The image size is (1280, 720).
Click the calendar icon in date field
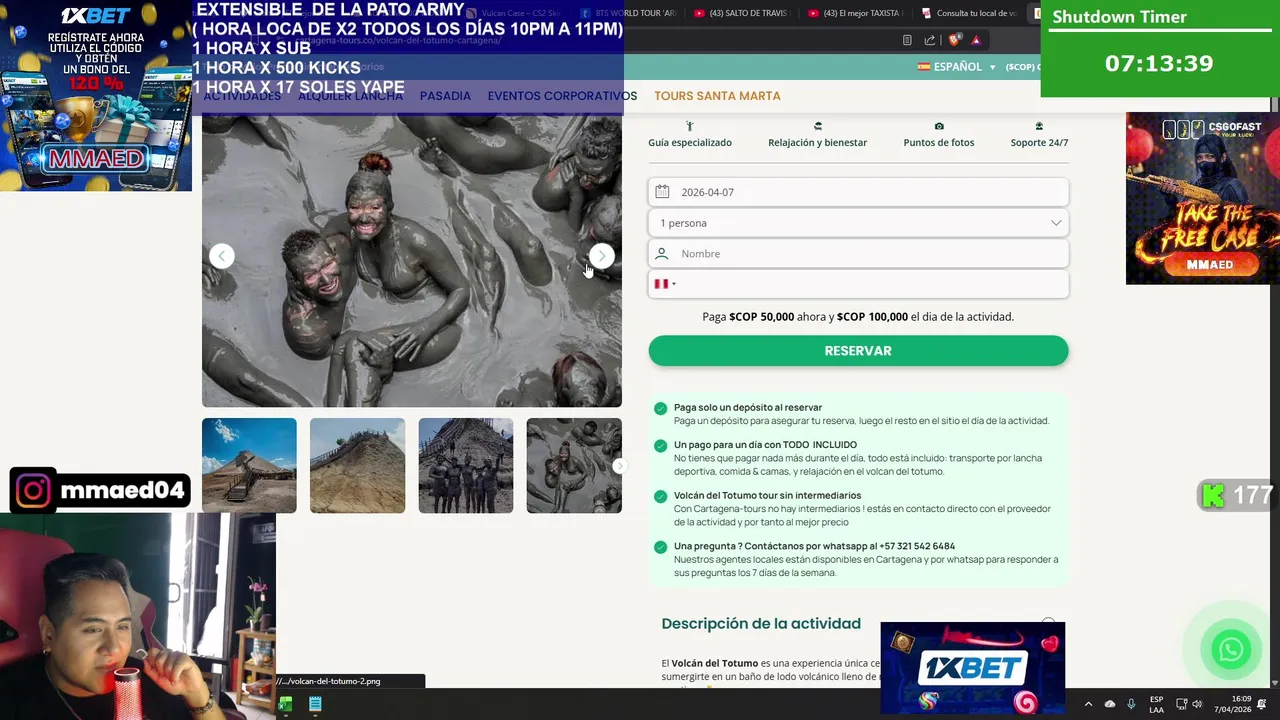click(662, 192)
